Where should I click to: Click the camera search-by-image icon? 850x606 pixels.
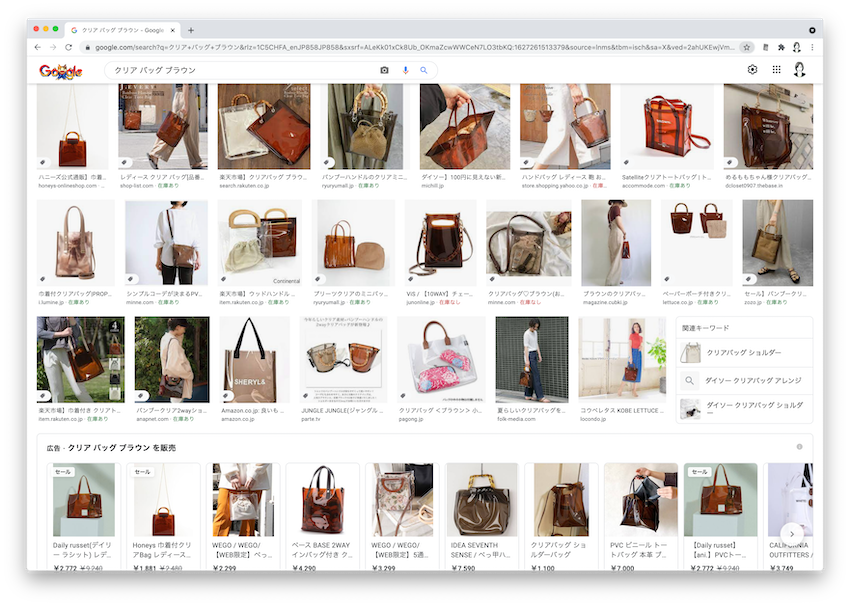point(384,70)
